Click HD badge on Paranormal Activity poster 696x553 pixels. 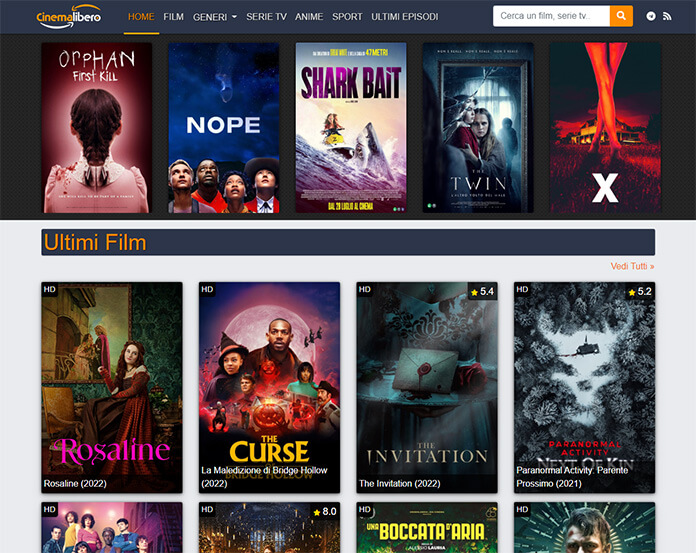(x=522, y=289)
